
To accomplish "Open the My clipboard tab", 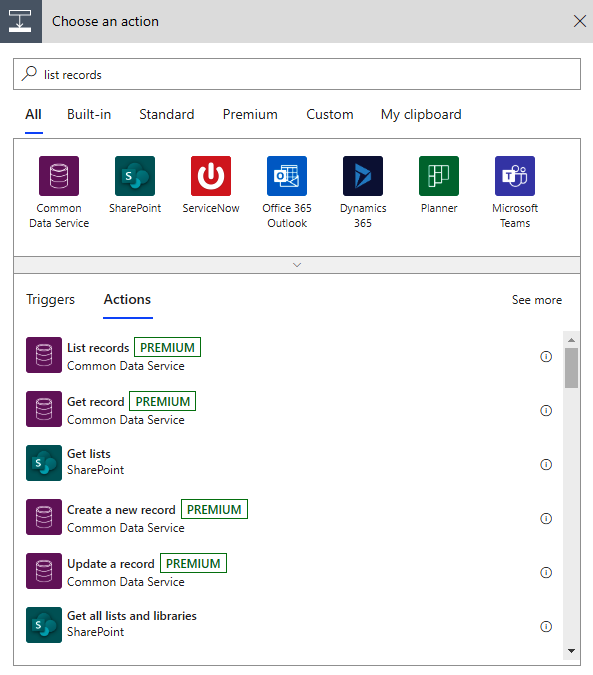I will coord(421,115).
